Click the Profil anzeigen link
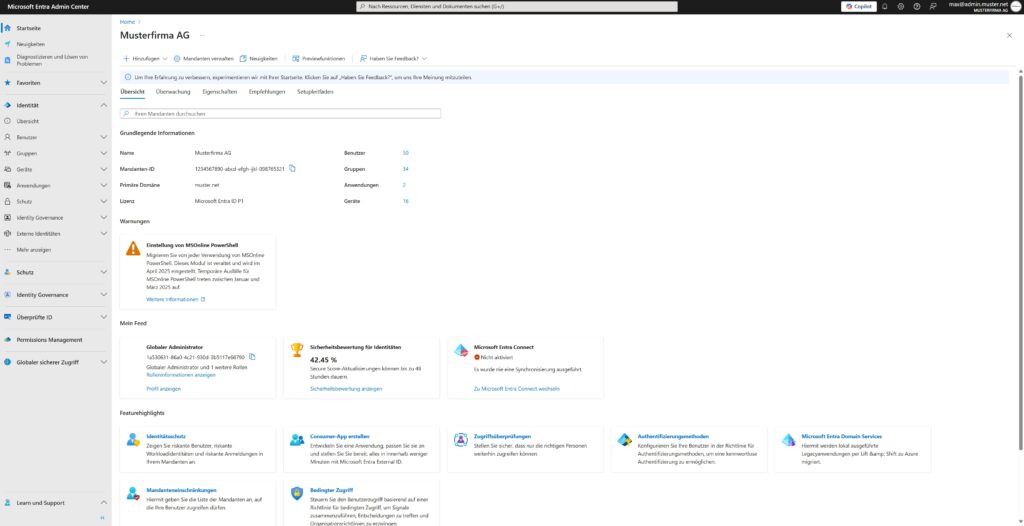This screenshot has width=1024, height=526. point(163,389)
